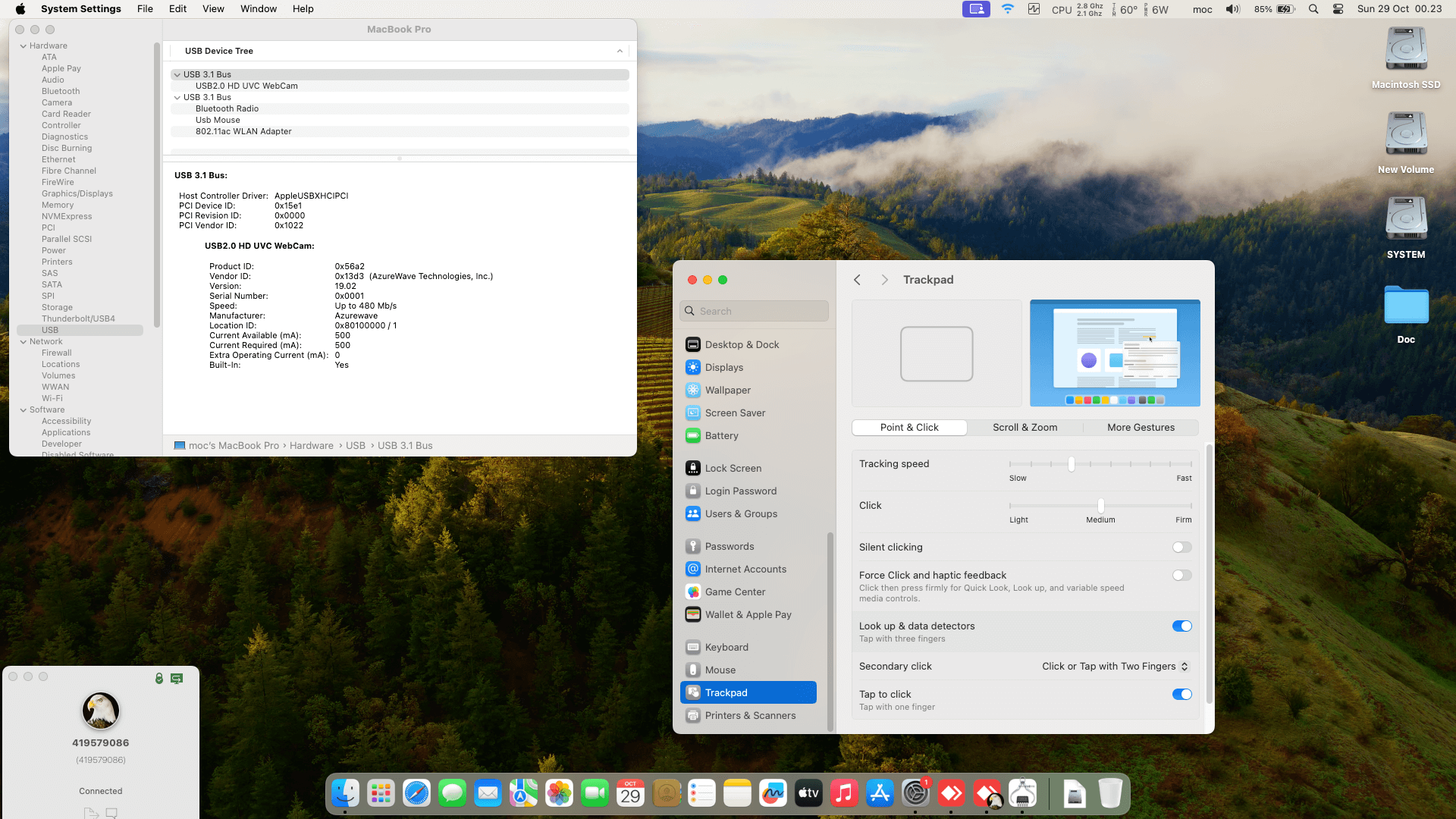Click the Doc folder on desktop
The image size is (1456, 819).
pyautogui.click(x=1405, y=306)
